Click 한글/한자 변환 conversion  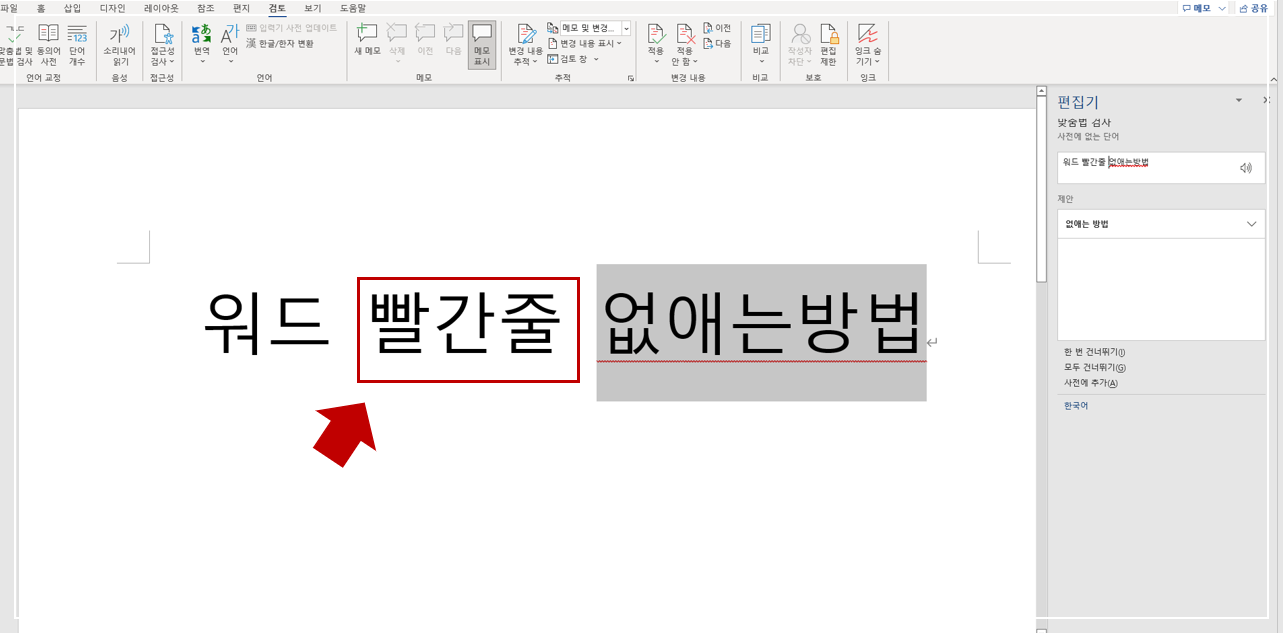(280, 43)
